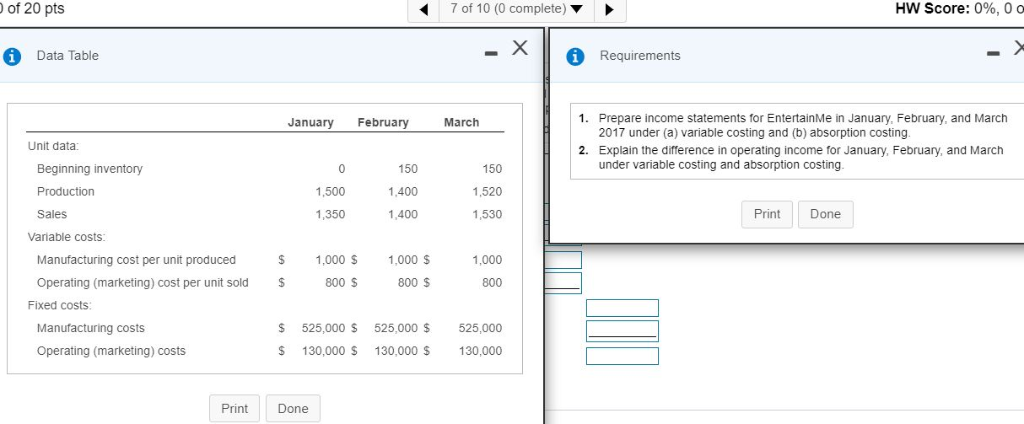Click Done in the Data Table dialog
Screen dimensions: 1024x424
[293, 408]
